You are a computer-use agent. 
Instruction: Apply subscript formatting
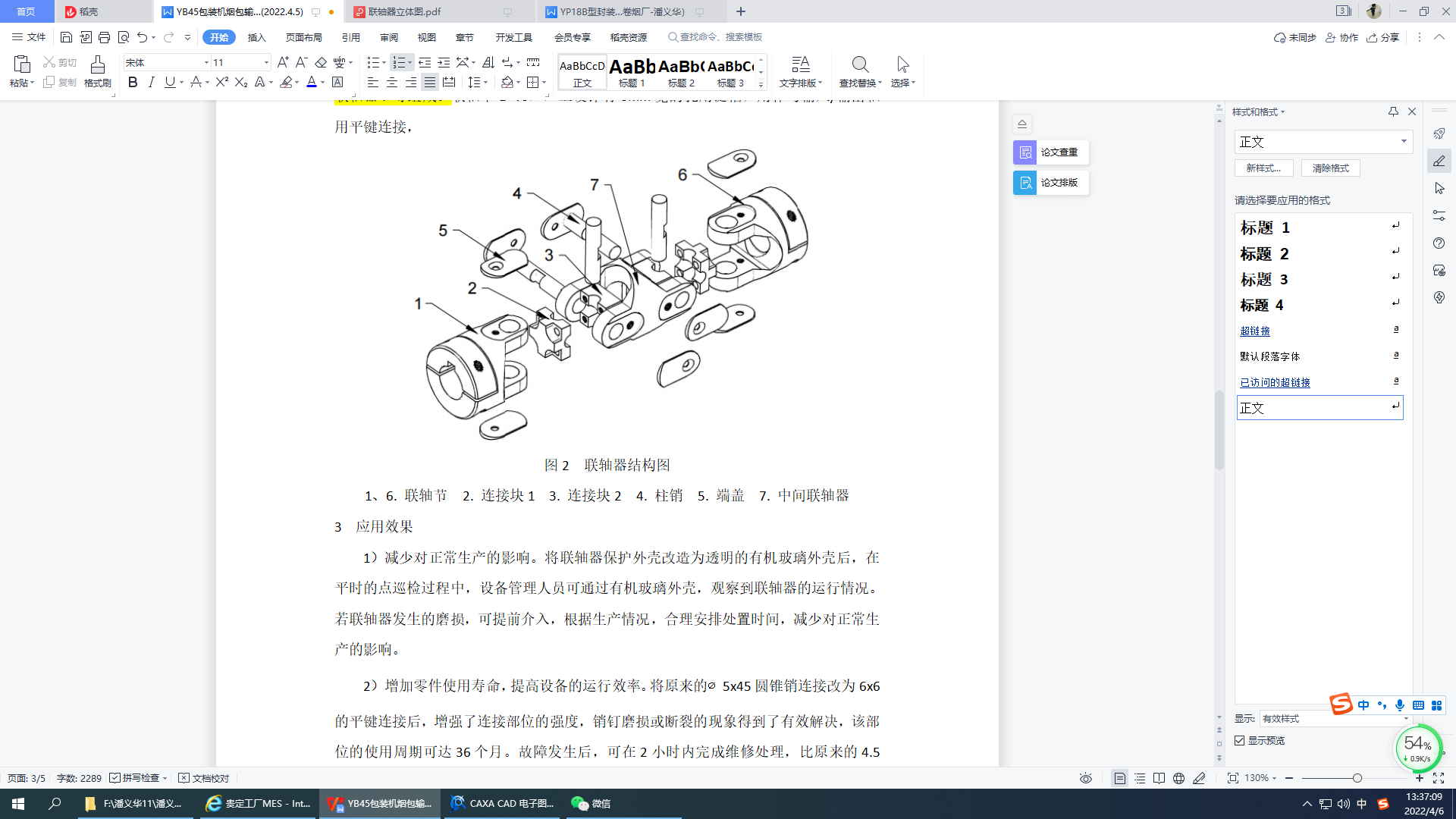point(240,82)
